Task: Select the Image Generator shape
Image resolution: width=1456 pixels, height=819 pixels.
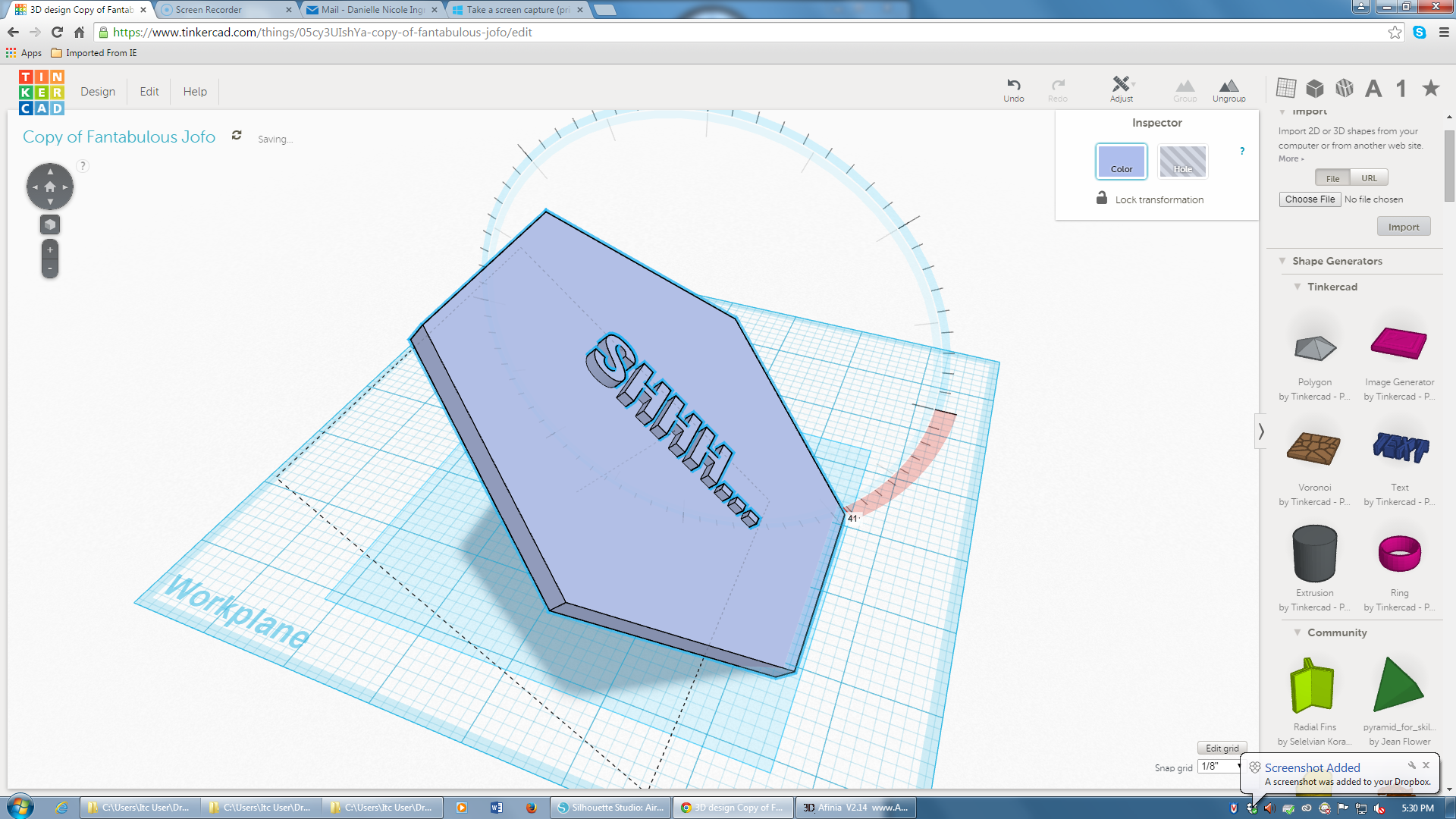Action: click(1399, 343)
